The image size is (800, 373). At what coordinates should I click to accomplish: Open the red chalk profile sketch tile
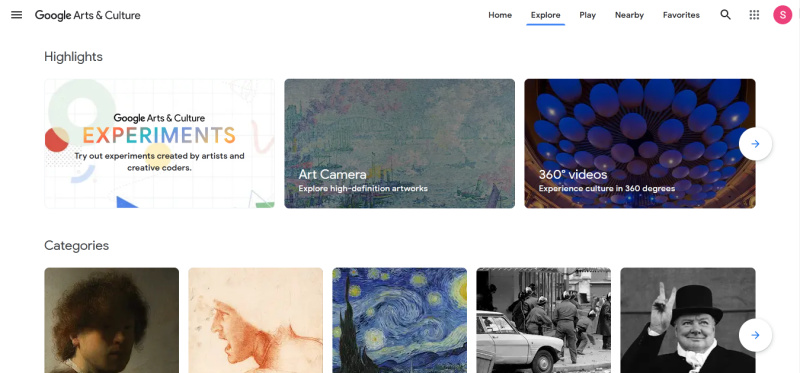(256, 320)
